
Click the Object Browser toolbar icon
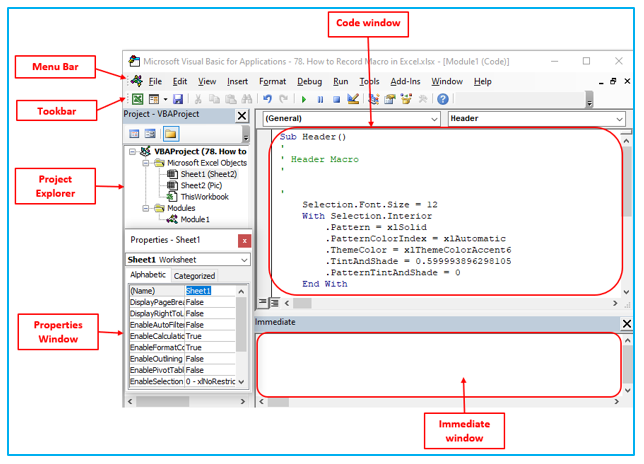[406, 99]
